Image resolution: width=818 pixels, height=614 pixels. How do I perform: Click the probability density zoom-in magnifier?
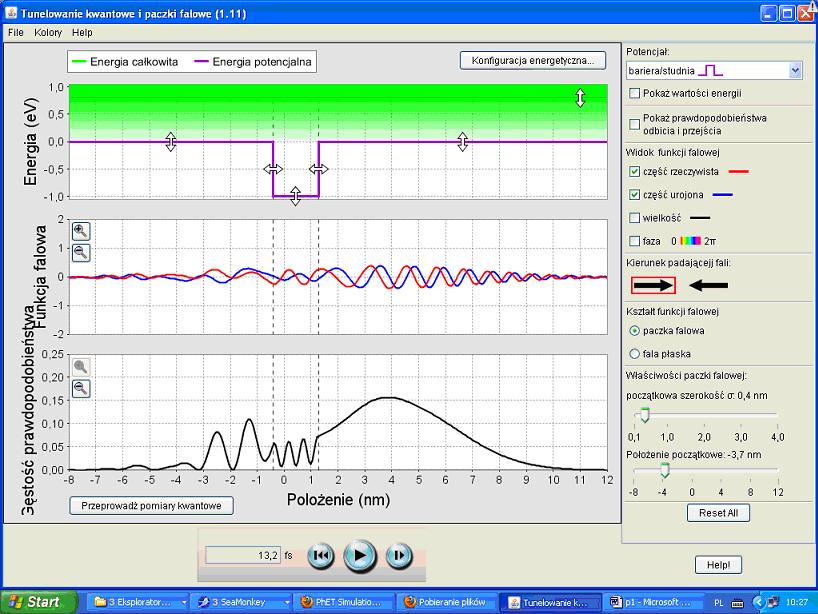(81, 367)
